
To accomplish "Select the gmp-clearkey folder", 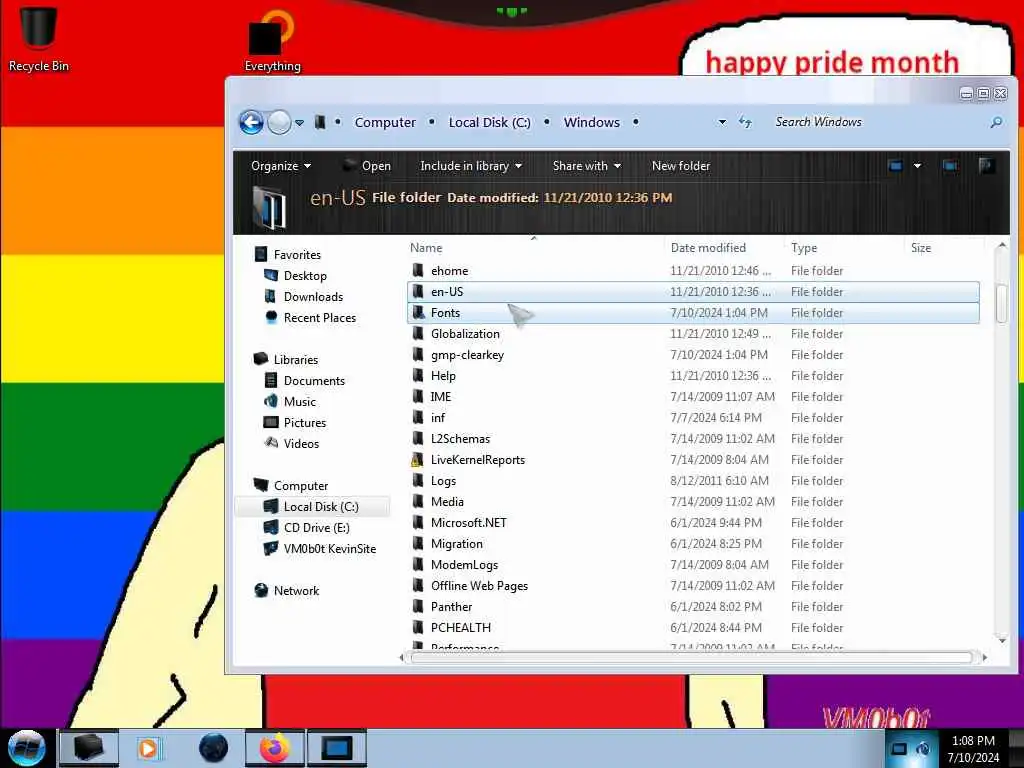I will 467,355.
